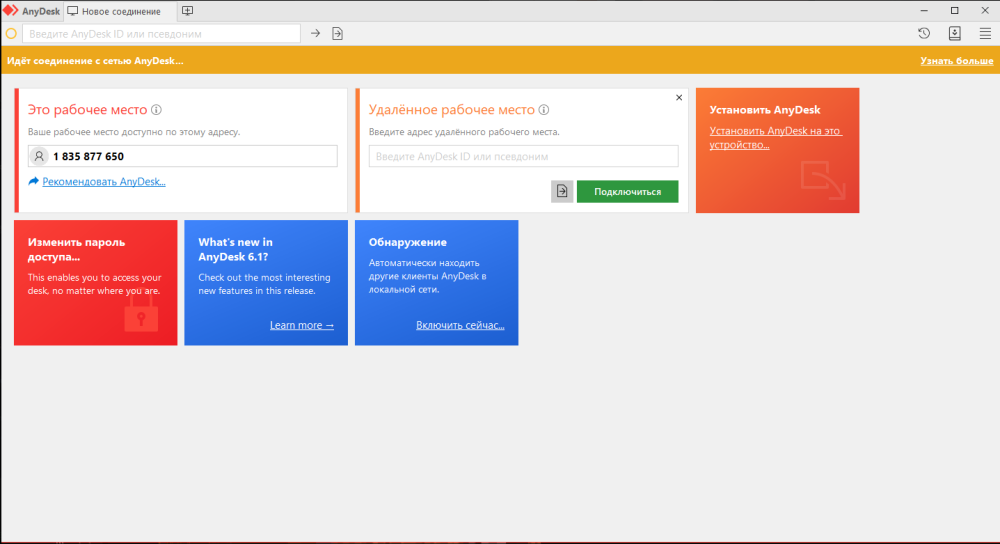Click "Включить сейчас..." link

pyautogui.click(x=460, y=325)
